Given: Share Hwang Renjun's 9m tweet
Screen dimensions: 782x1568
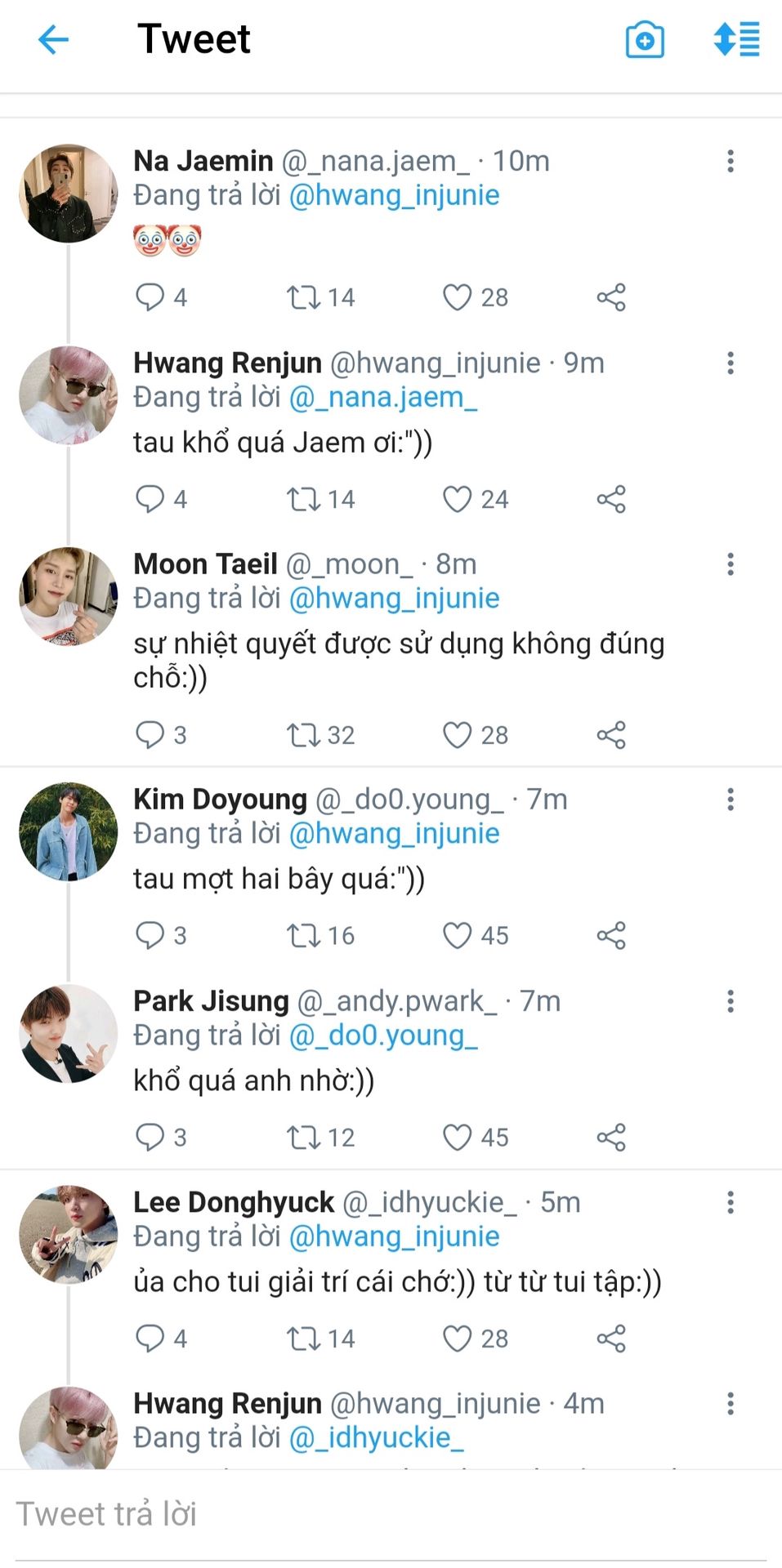Looking at the screenshot, I should coord(611,499).
